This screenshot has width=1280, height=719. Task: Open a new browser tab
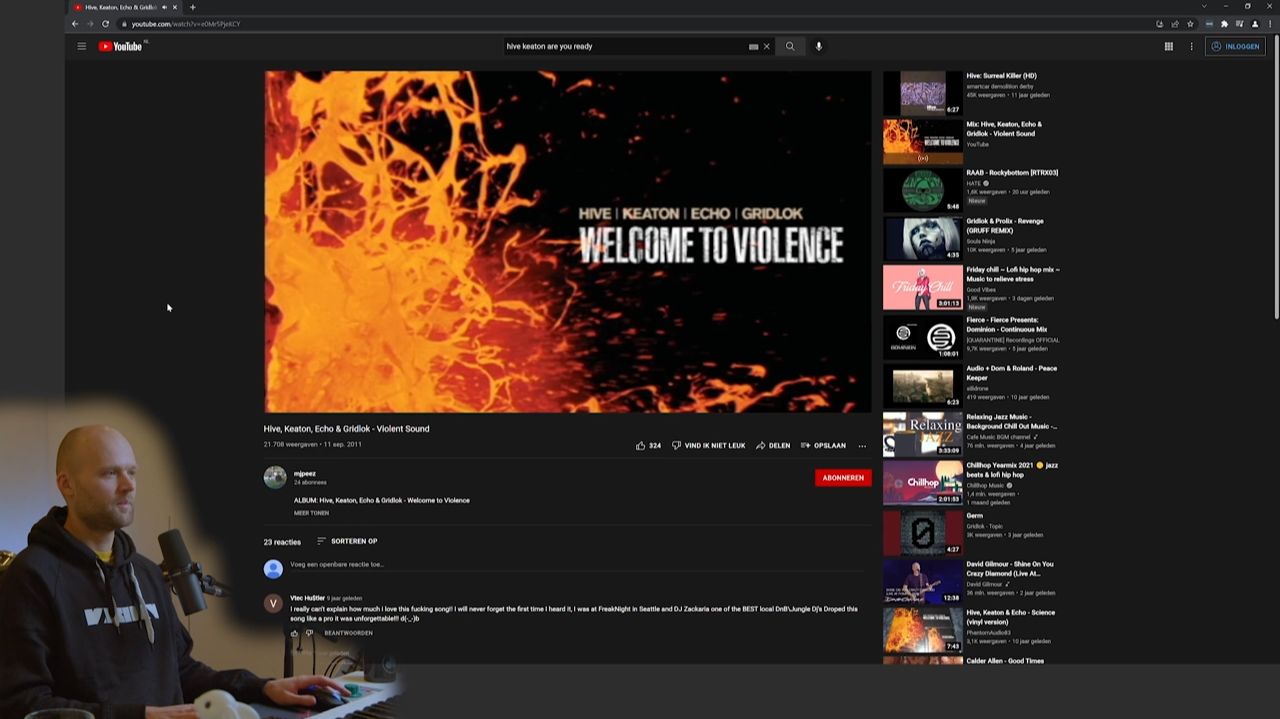click(193, 7)
